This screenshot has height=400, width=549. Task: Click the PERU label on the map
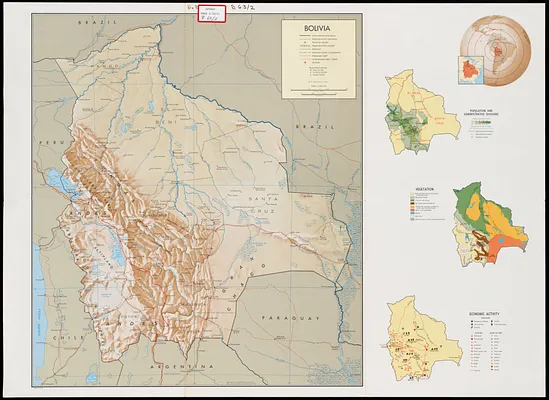pyautogui.click(x=52, y=143)
